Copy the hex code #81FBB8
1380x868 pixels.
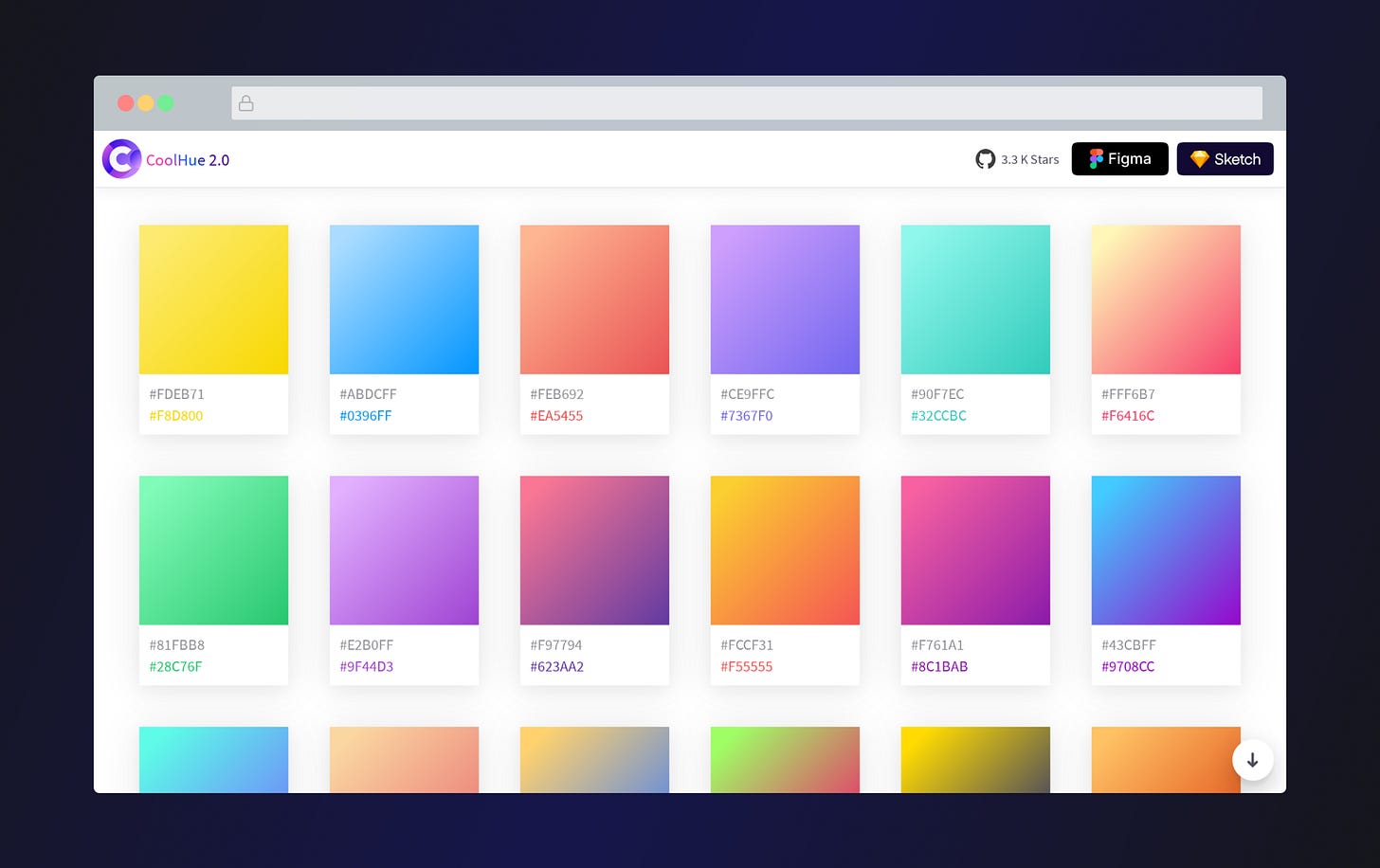[x=177, y=645]
